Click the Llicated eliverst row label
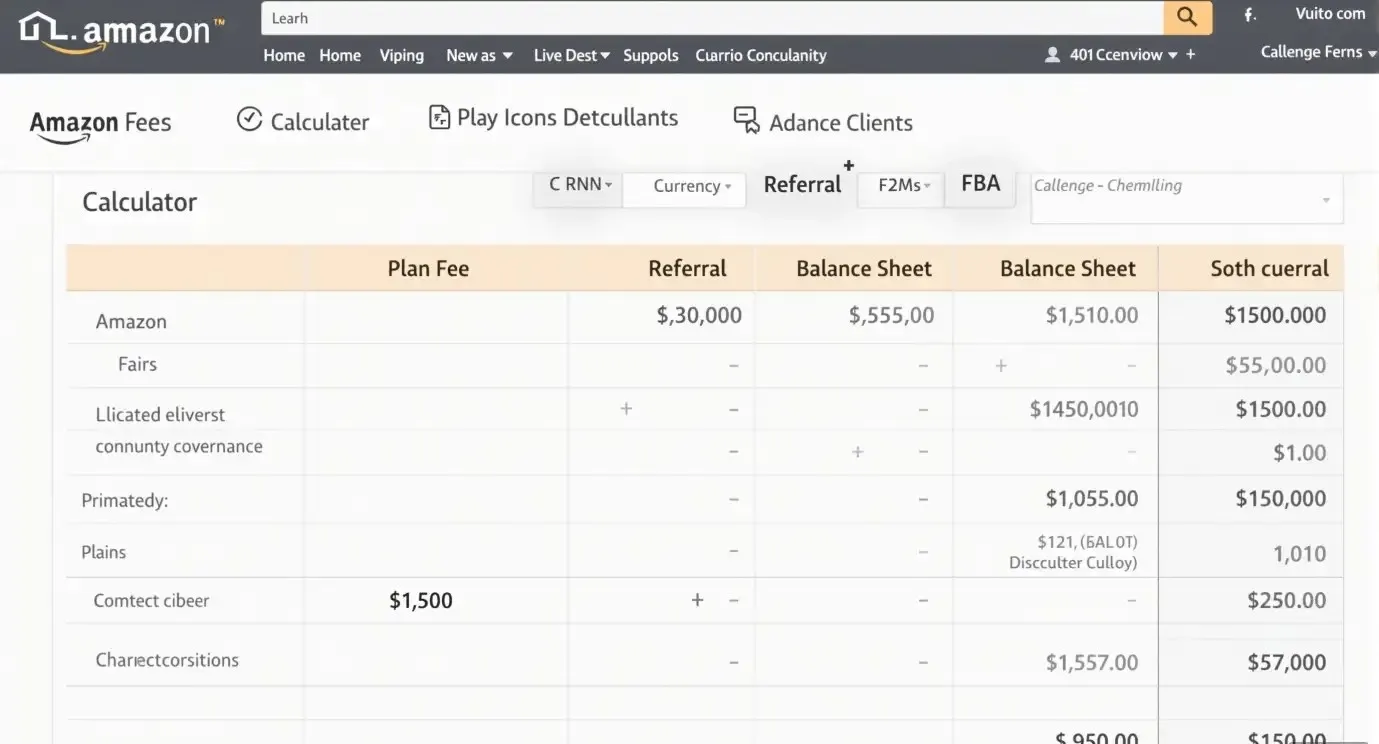This screenshot has height=744, width=1379. pos(160,414)
